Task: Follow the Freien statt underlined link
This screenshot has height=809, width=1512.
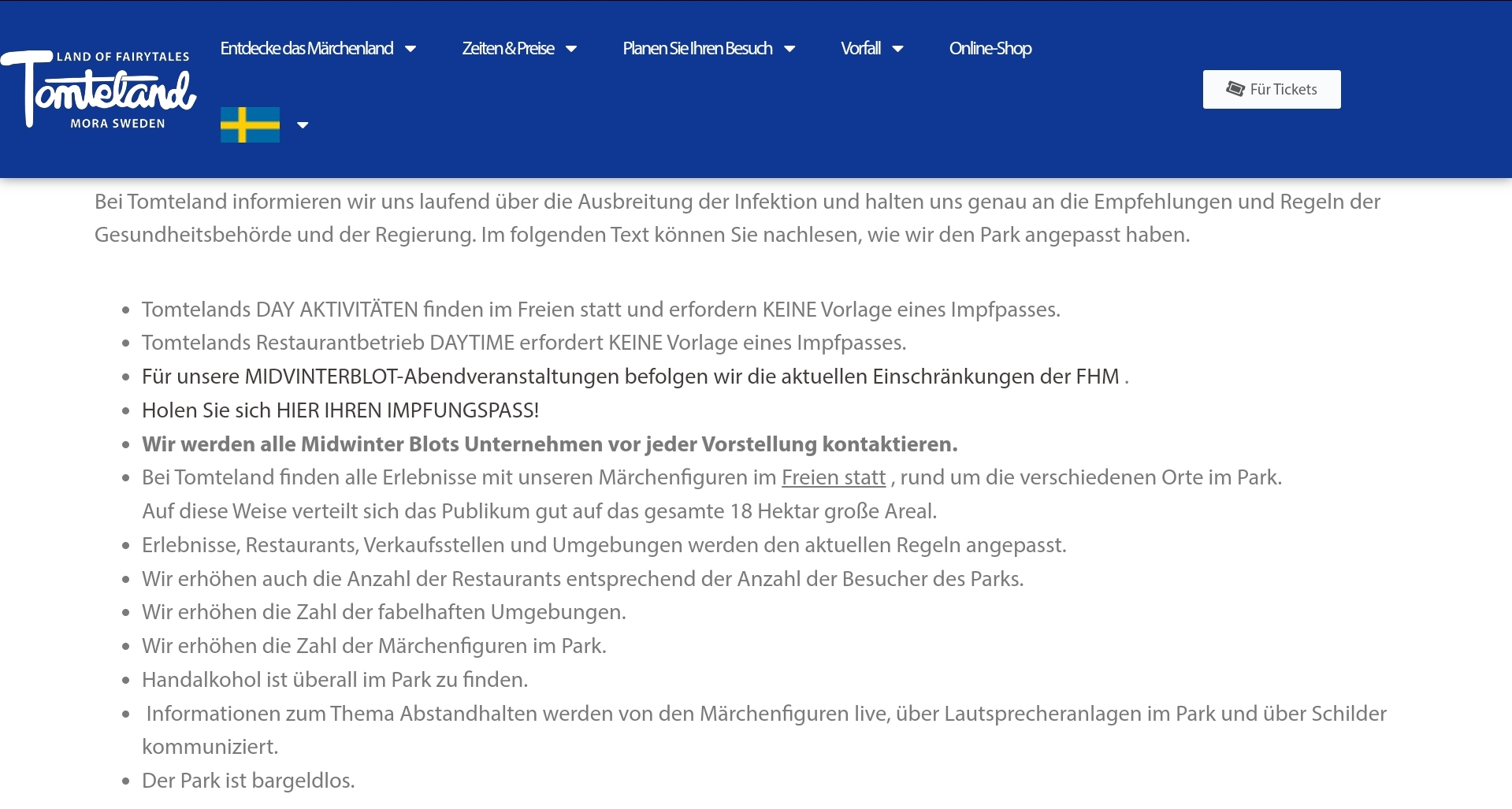Action: point(834,477)
